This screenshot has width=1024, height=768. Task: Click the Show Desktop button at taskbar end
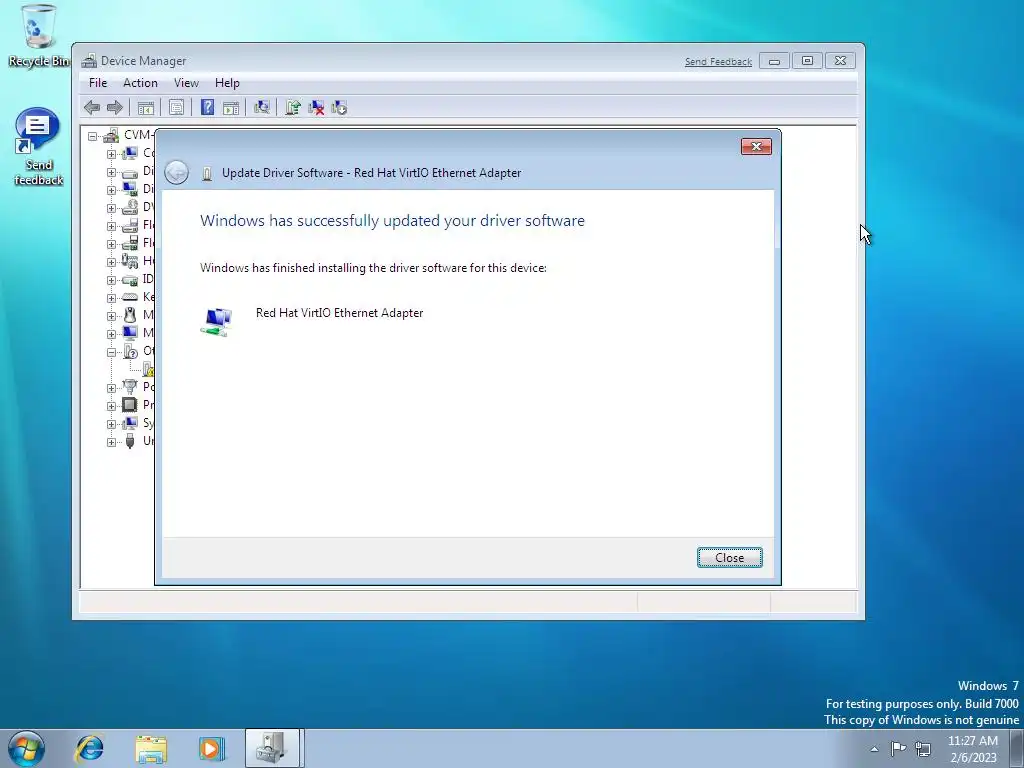[1016, 748]
